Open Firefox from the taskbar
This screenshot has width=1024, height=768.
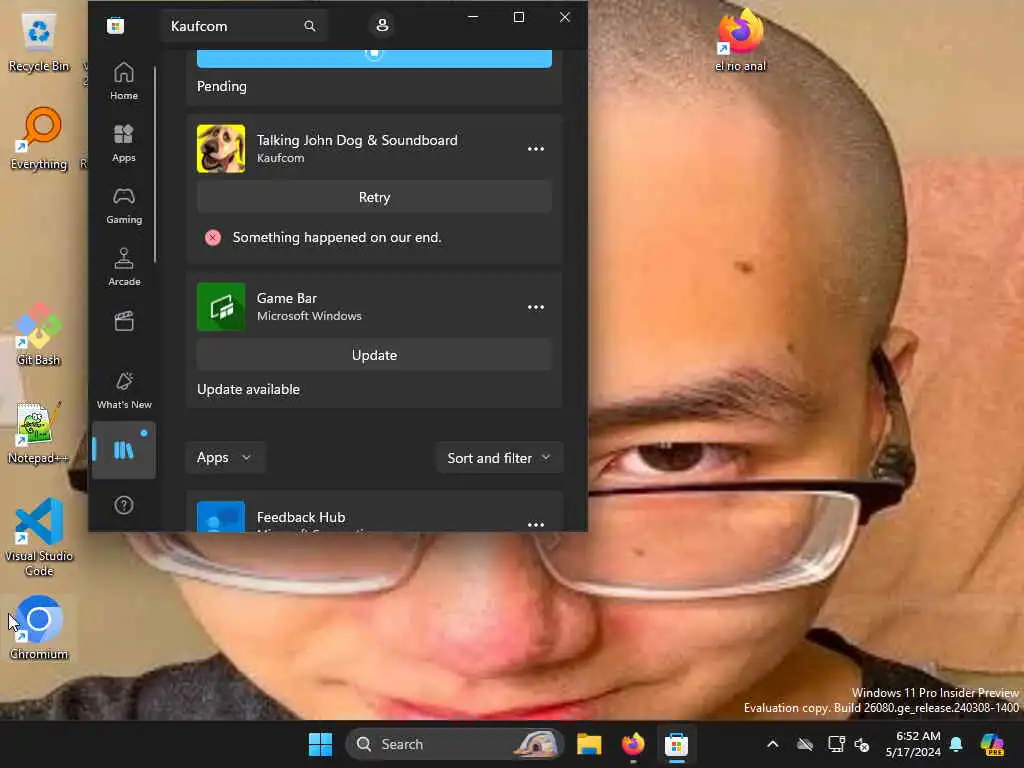[x=633, y=744]
